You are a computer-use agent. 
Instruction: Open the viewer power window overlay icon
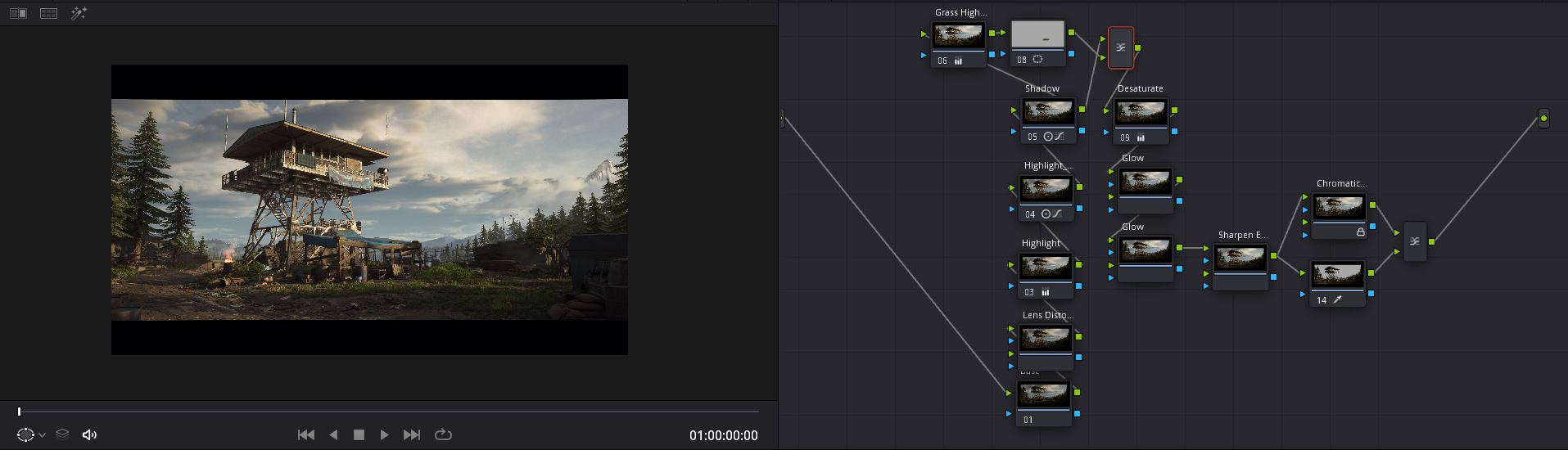25,434
